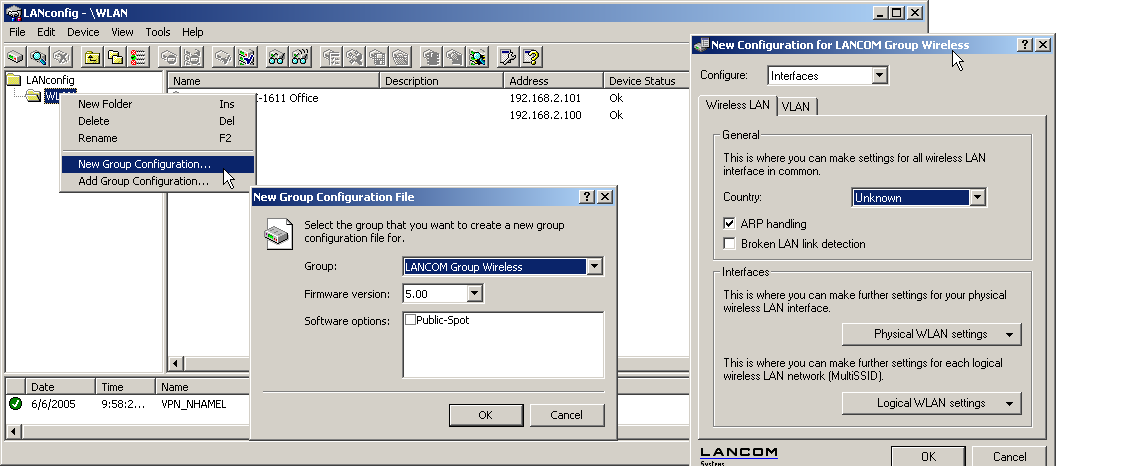Click OK in New Group Configuration File
The image size is (1134, 466).
tap(485, 415)
